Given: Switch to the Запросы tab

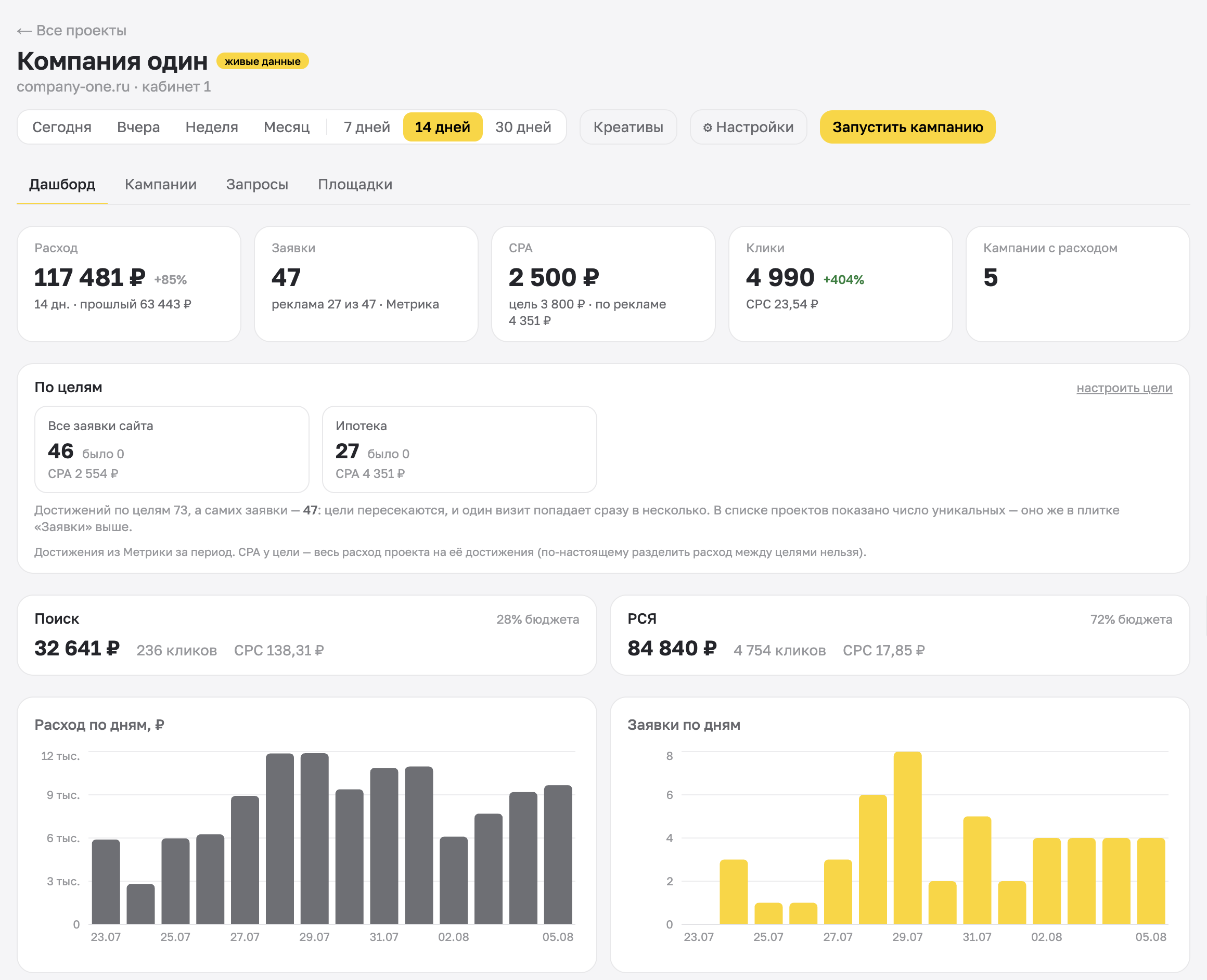Looking at the screenshot, I should (x=258, y=185).
